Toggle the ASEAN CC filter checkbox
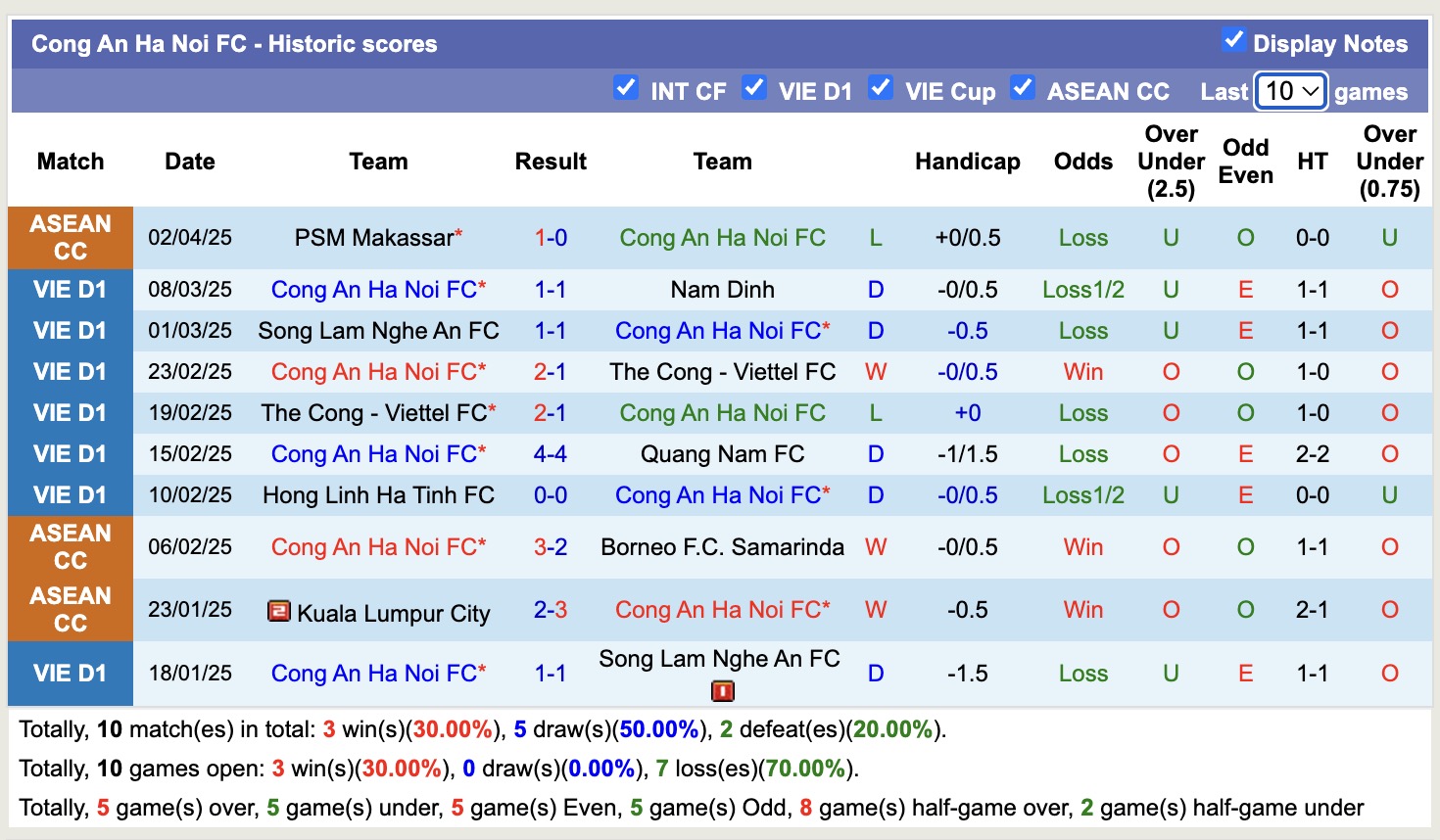Screen dimensions: 1440x840 pyautogui.click(x=1023, y=88)
